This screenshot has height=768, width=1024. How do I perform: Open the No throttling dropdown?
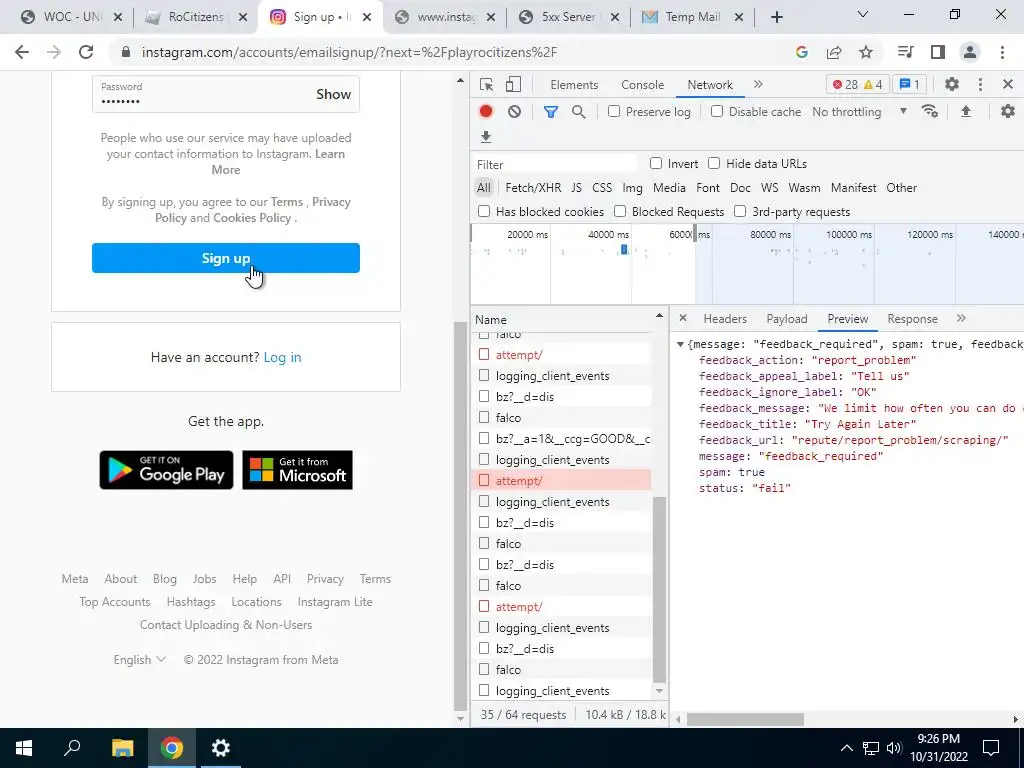[859, 112]
